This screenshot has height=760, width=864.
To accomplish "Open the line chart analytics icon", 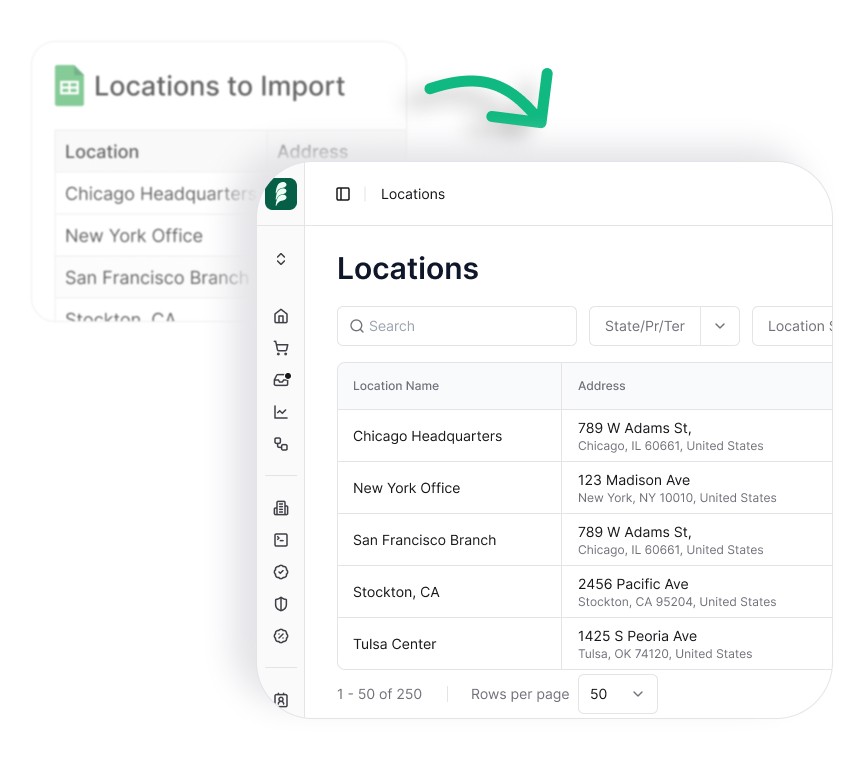I will pos(281,412).
